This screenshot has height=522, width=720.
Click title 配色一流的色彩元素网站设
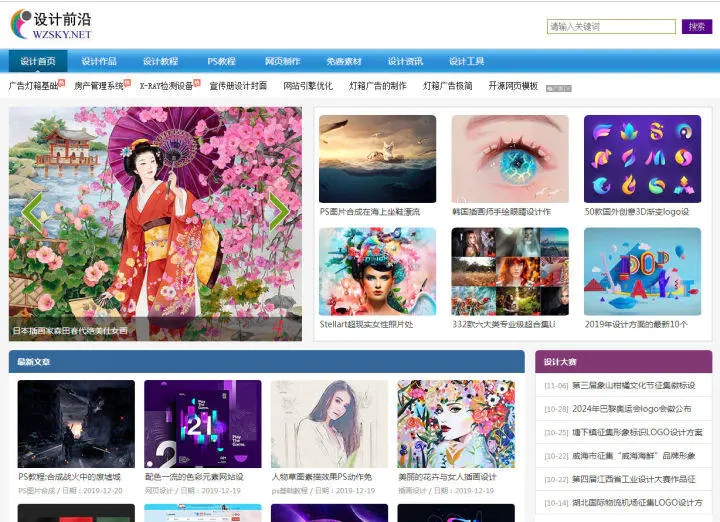pos(194,477)
